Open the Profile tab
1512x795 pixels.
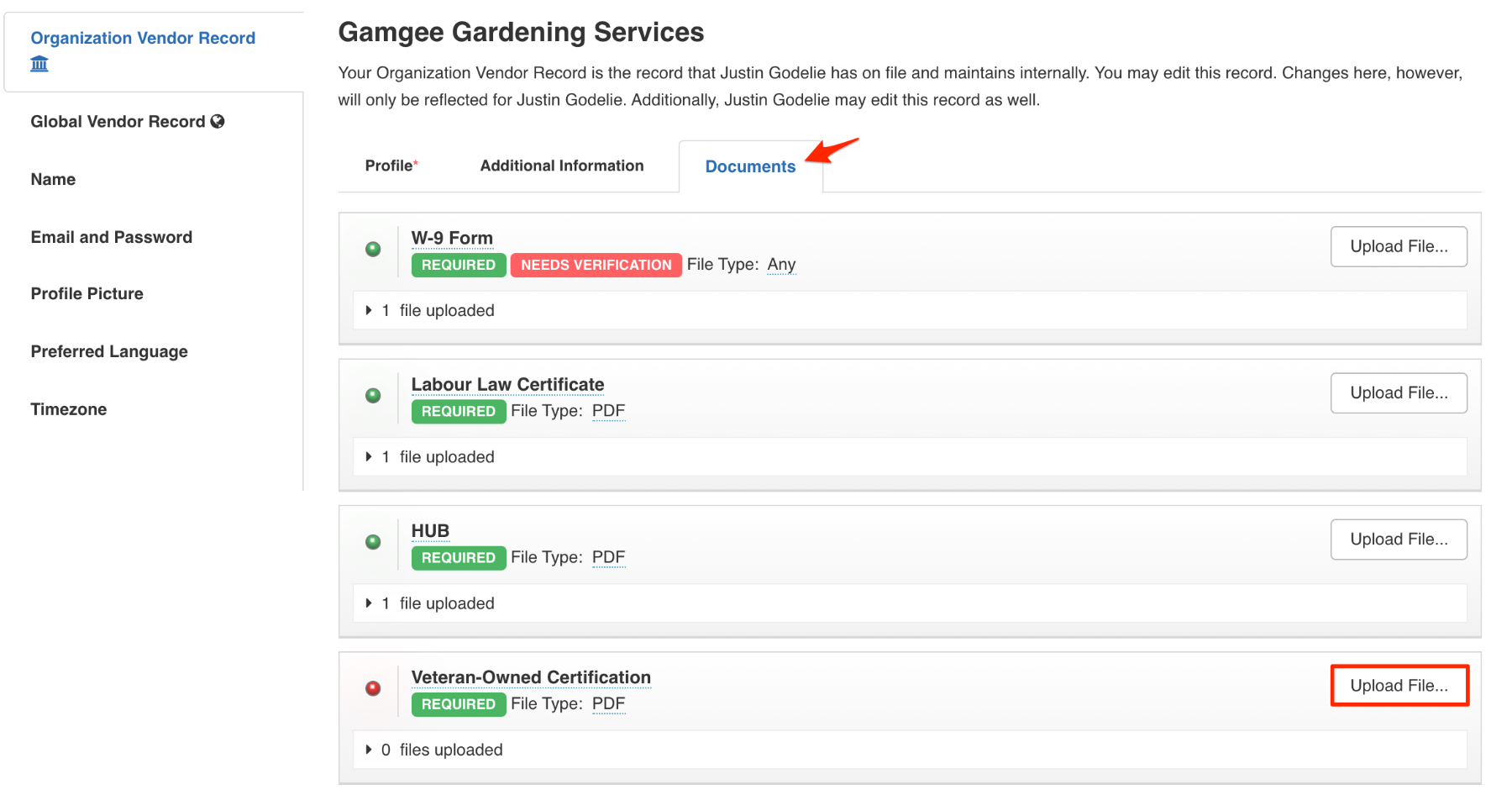391,166
